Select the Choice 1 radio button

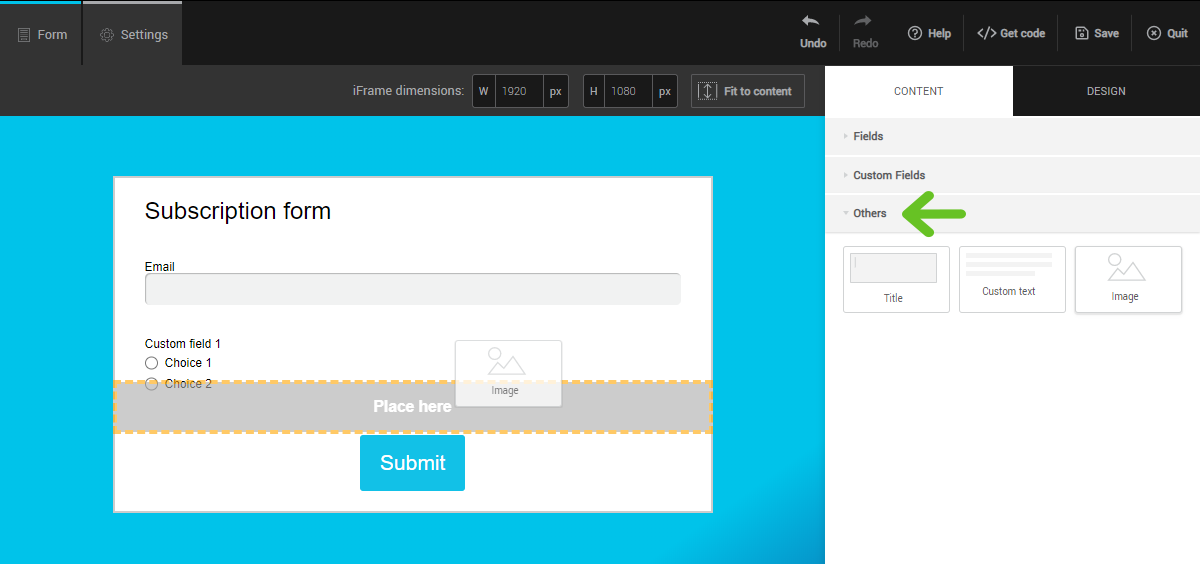coord(152,363)
